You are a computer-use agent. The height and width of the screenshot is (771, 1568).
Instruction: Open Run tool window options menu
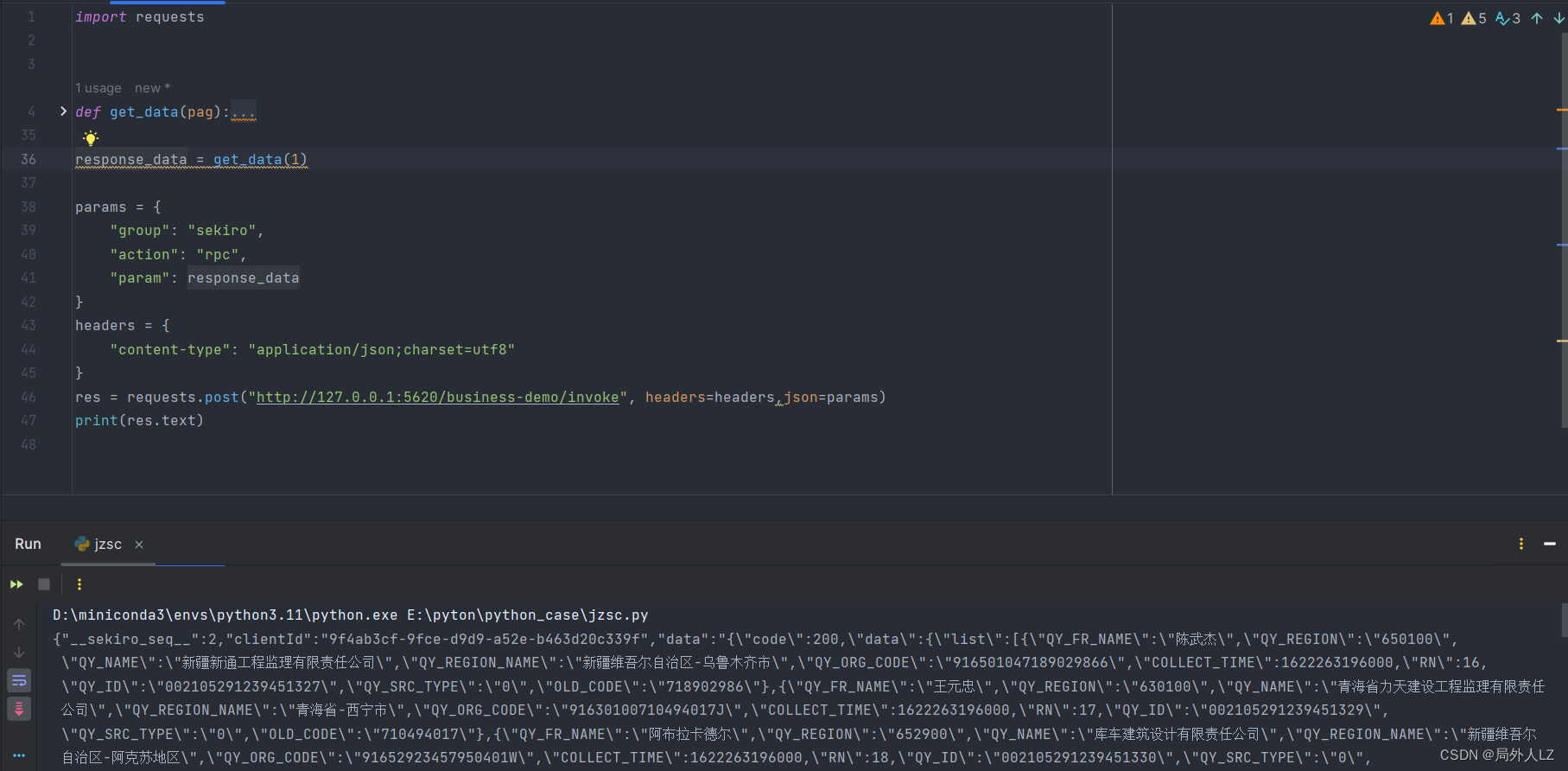coord(1521,544)
